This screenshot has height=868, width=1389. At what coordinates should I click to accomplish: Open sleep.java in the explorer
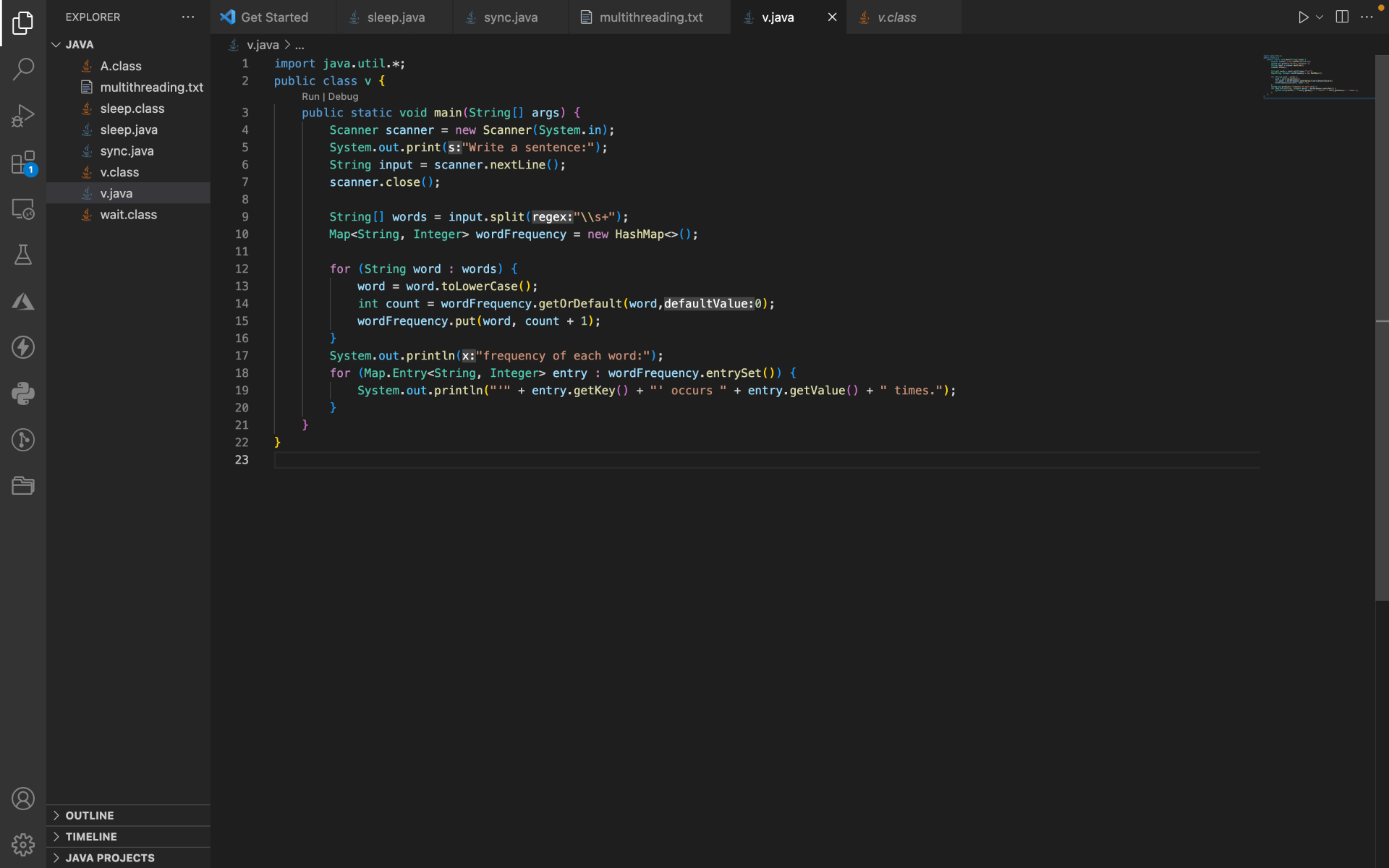pyautogui.click(x=129, y=129)
